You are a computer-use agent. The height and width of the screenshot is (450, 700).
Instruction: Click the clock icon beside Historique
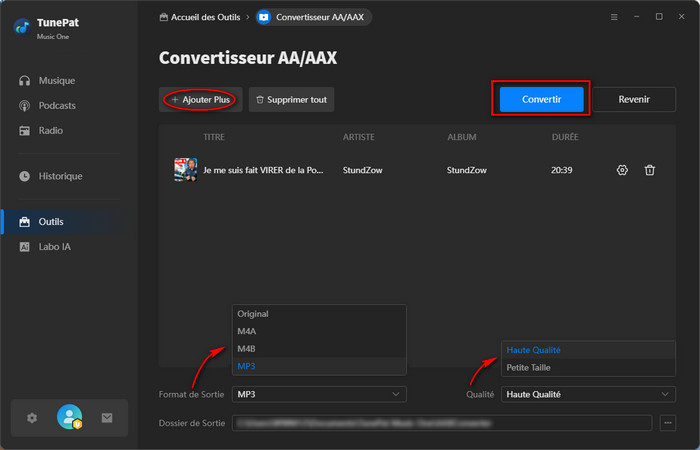tap(25, 176)
